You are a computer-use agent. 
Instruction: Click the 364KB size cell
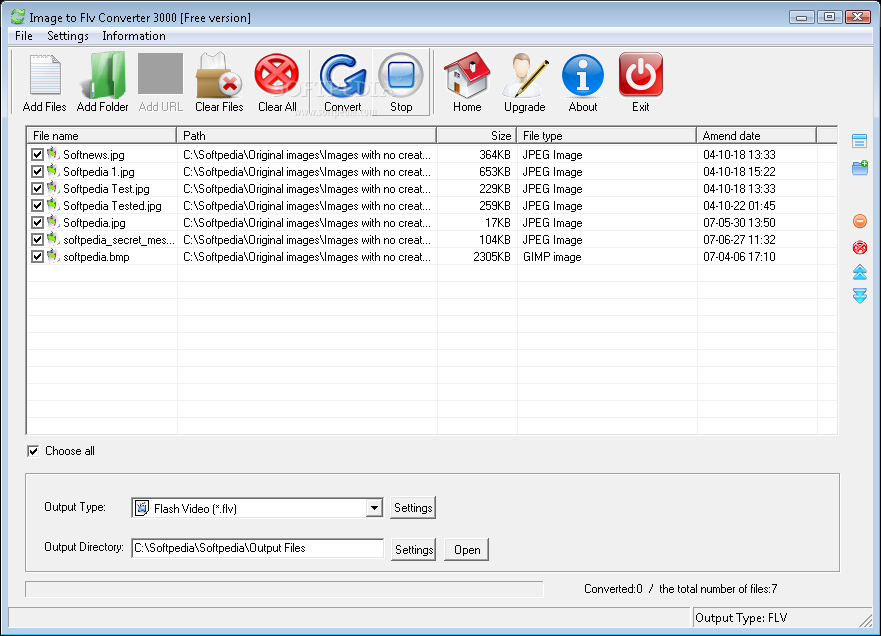click(494, 155)
